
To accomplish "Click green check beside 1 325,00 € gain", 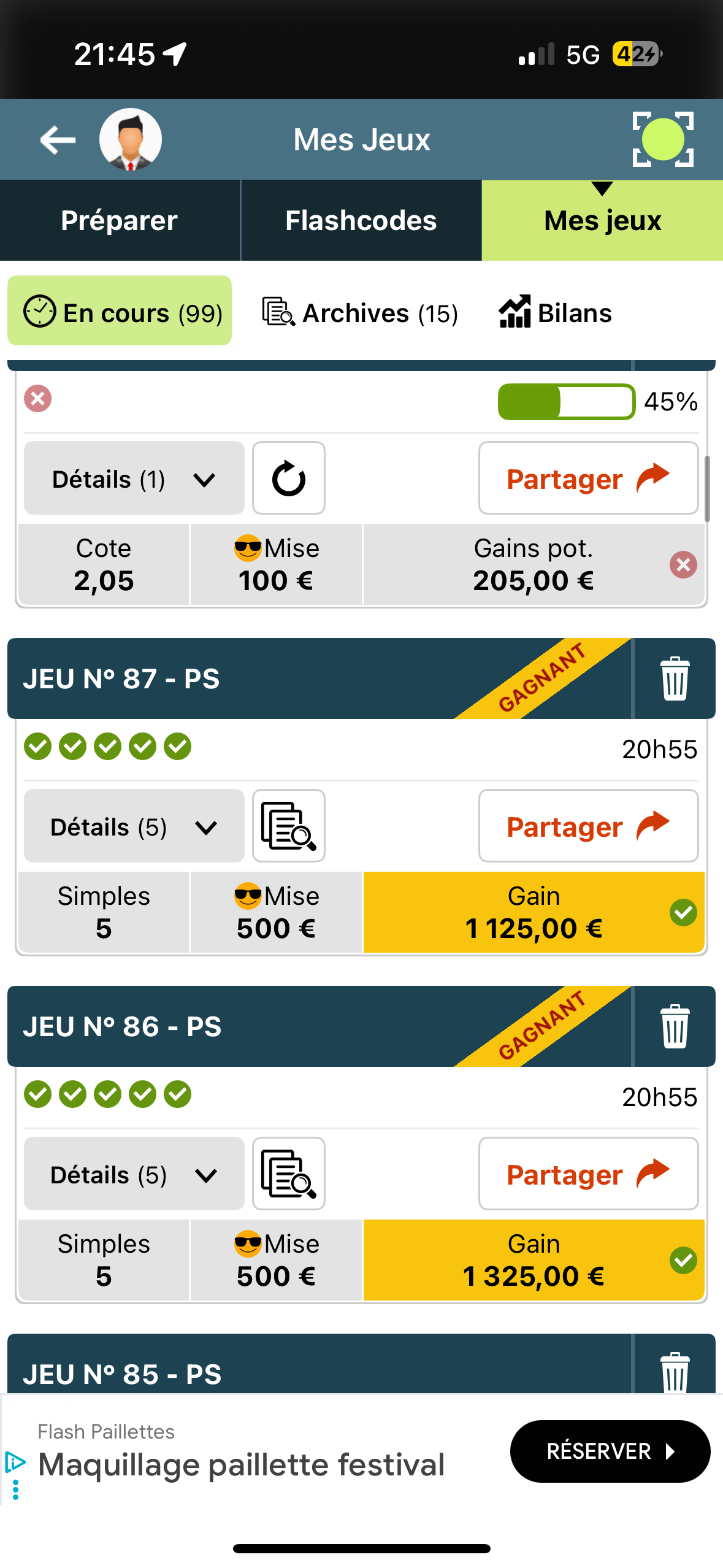I will point(683,1261).
